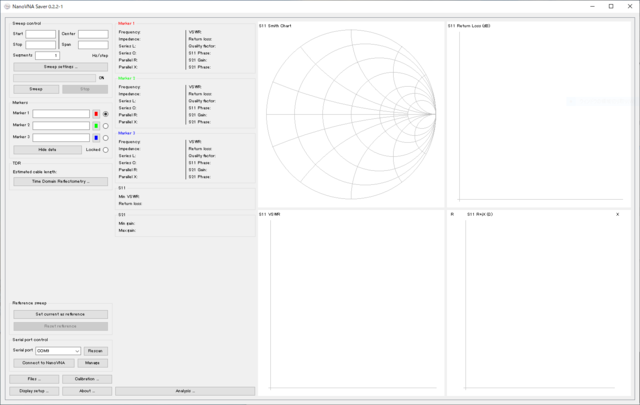Focus the Stop frequency field
Image resolution: width=640 pixels, height=405 pixels.
click(40, 45)
